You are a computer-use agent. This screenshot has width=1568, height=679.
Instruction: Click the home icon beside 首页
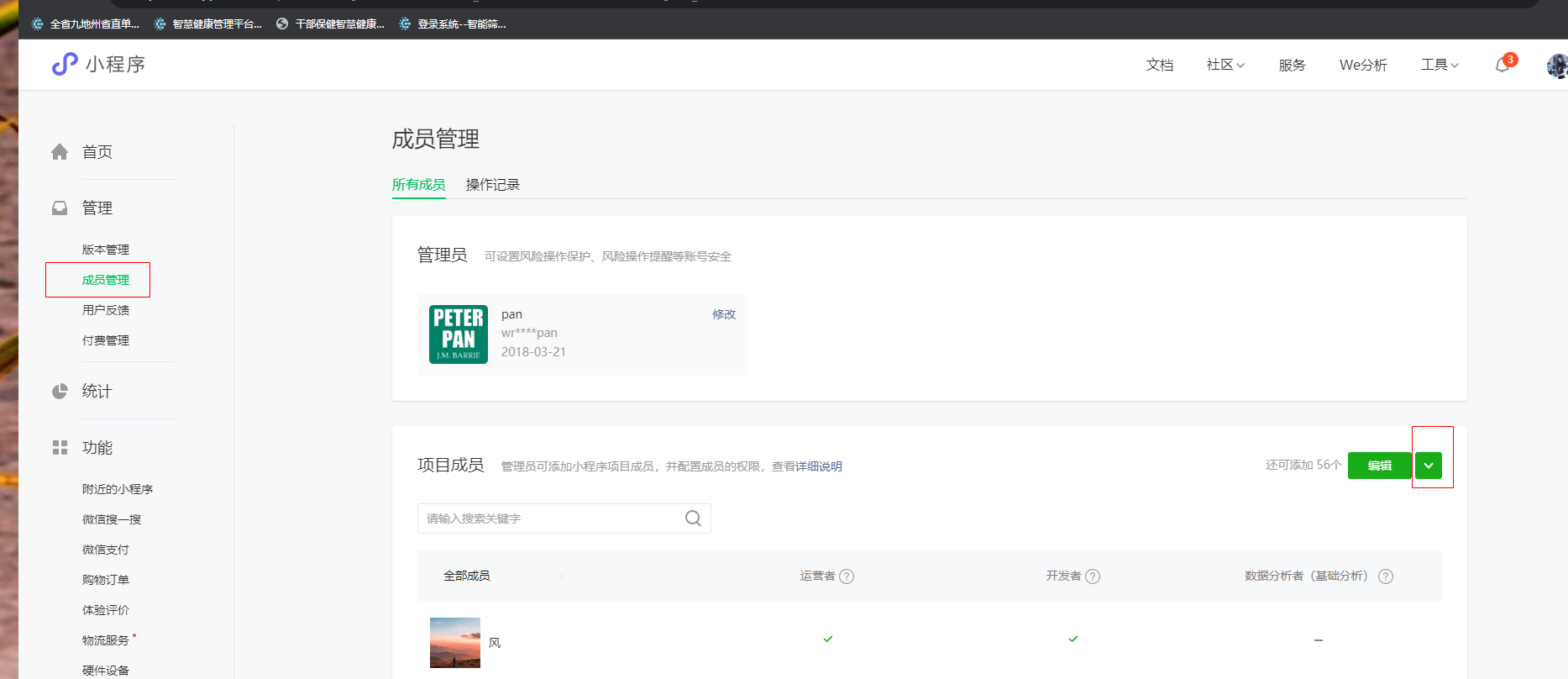pyautogui.click(x=60, y=152)
